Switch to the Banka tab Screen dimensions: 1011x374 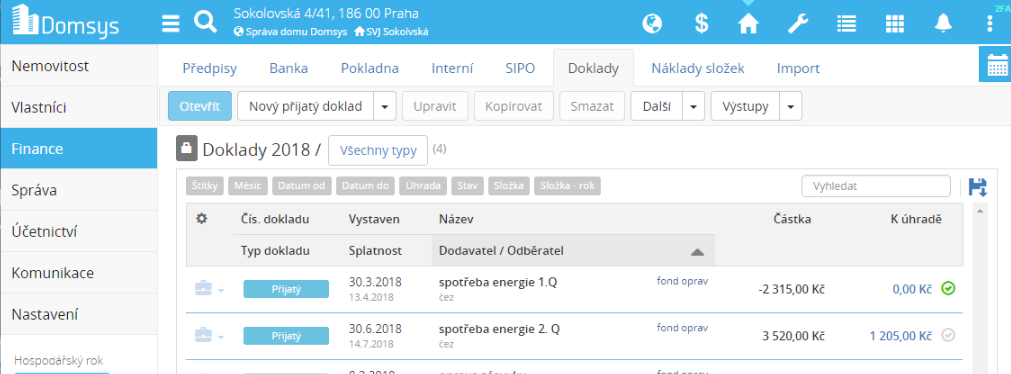coord(288,68)
